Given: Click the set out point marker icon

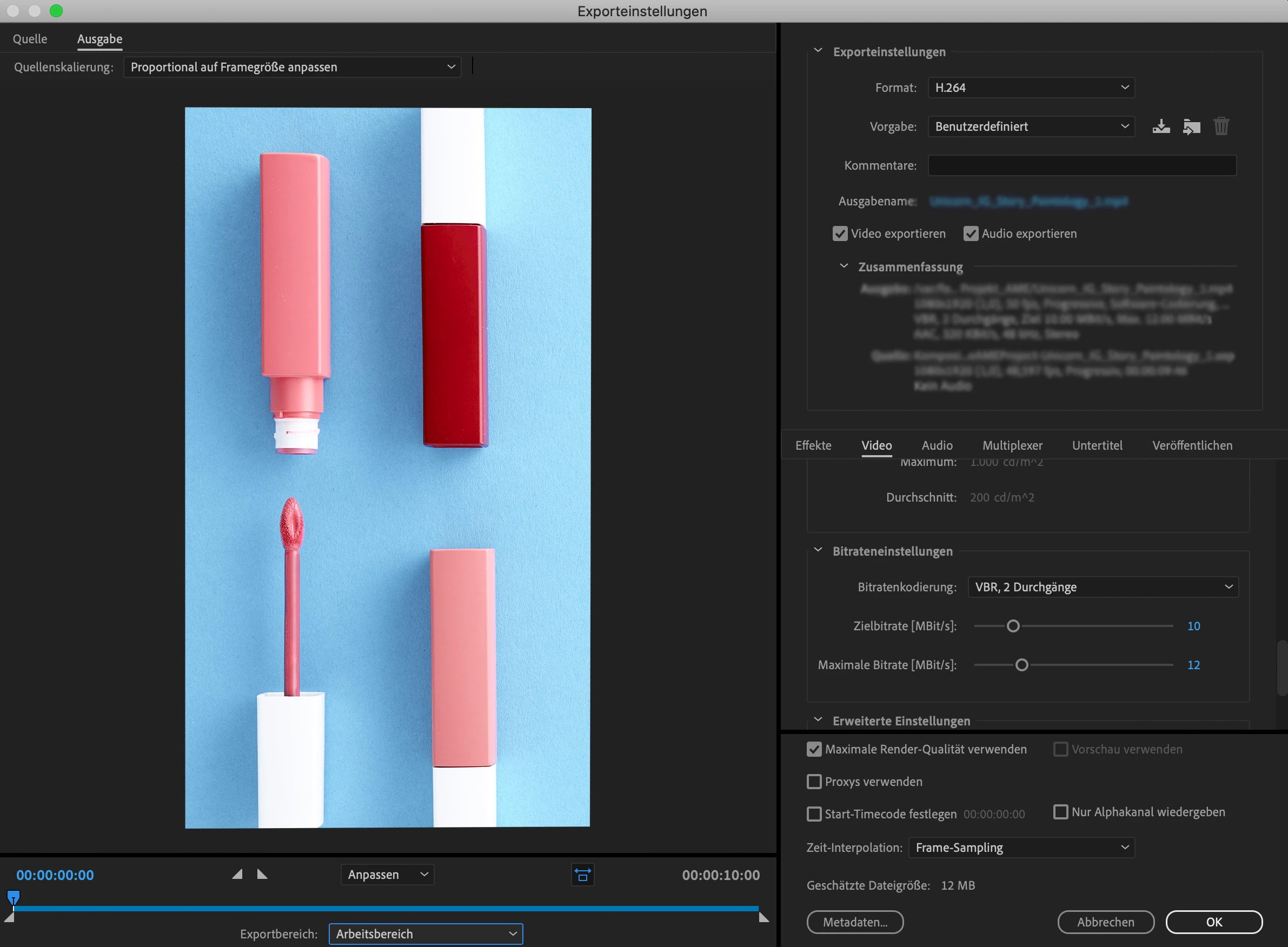Looking at the screenshot, I should click(262, 874).
